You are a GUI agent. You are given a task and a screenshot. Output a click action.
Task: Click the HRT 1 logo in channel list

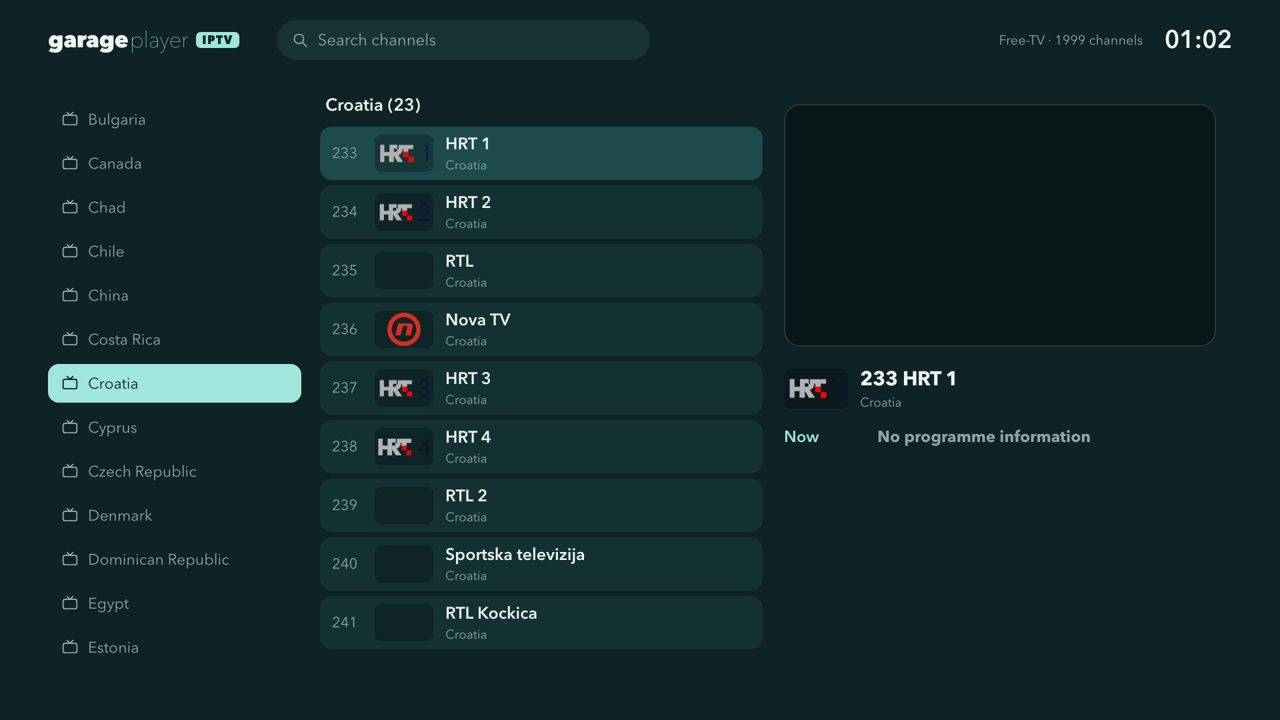404,153
